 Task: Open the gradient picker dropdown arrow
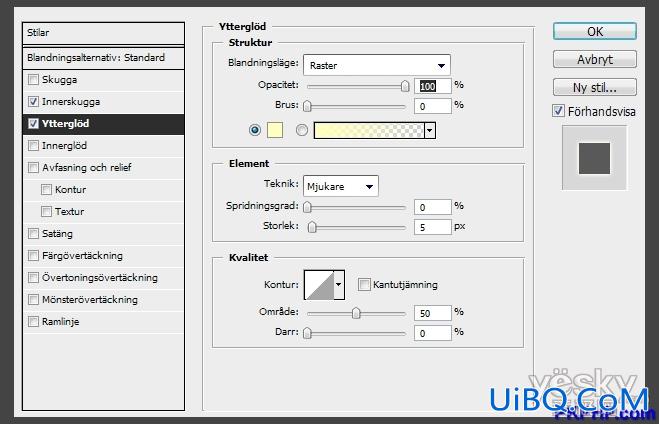coord(430,130)
